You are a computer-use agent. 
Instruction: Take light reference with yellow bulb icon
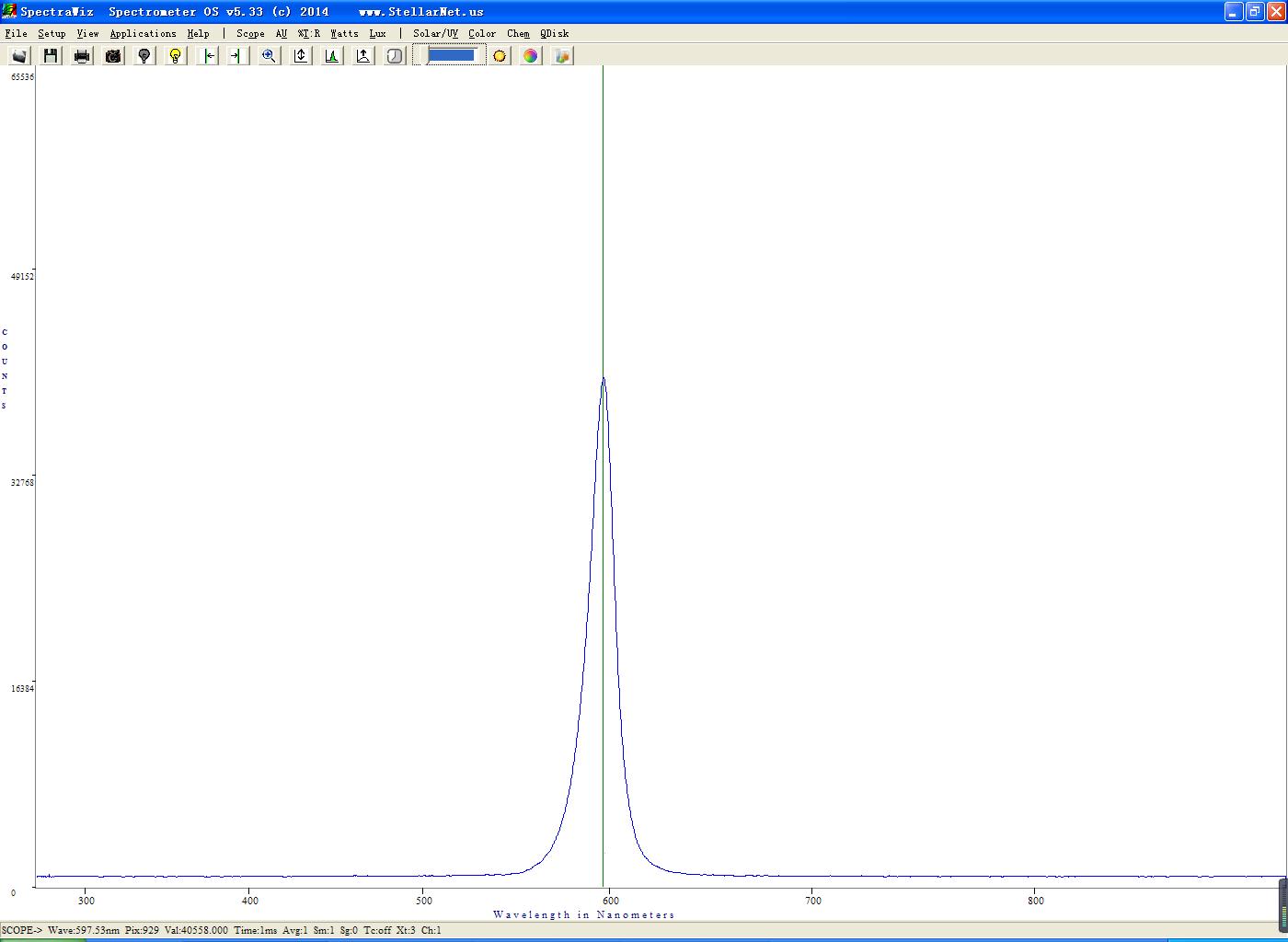[176, 56]
